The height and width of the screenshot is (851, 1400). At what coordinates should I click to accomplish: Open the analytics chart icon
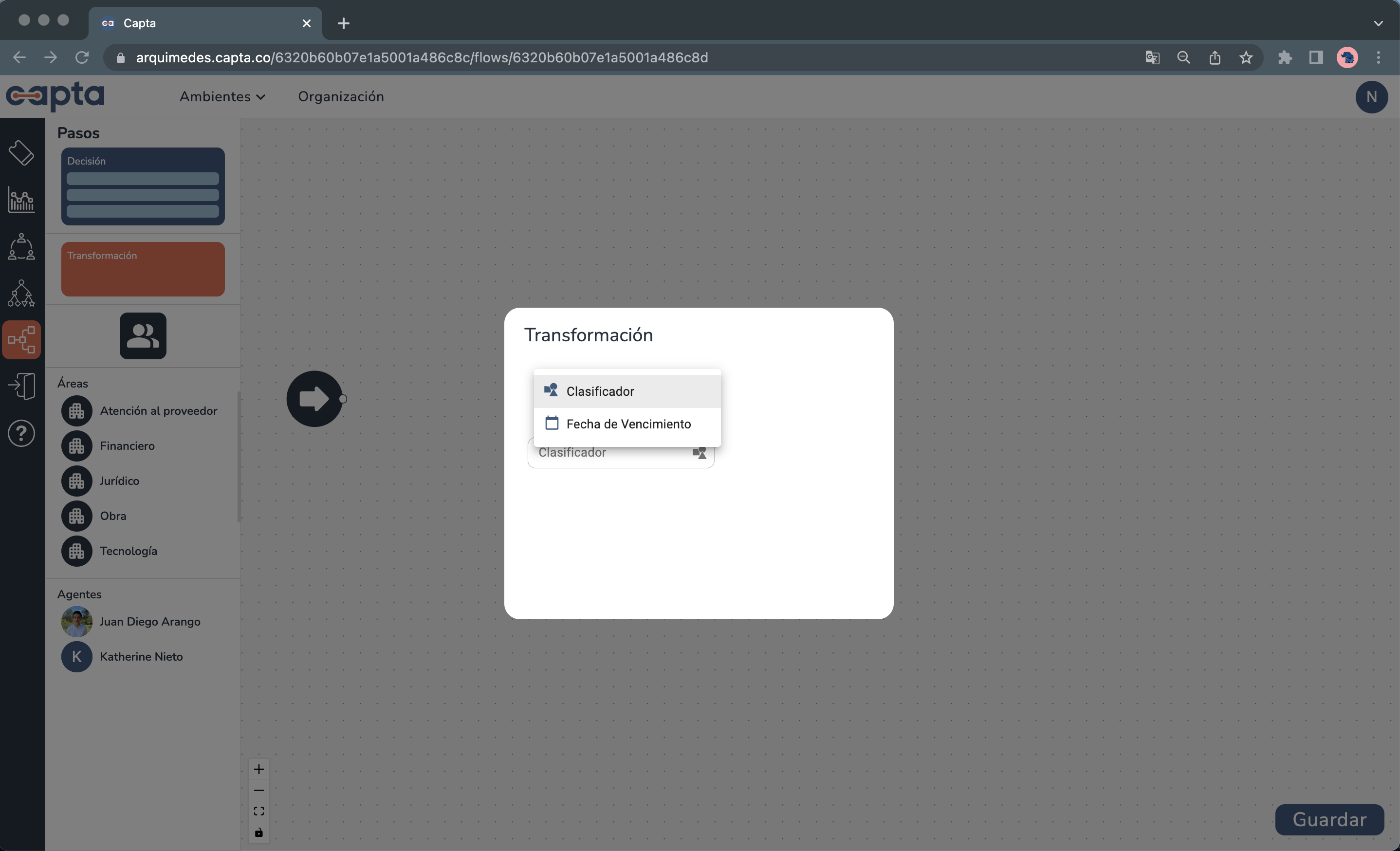tap(20, 200)
